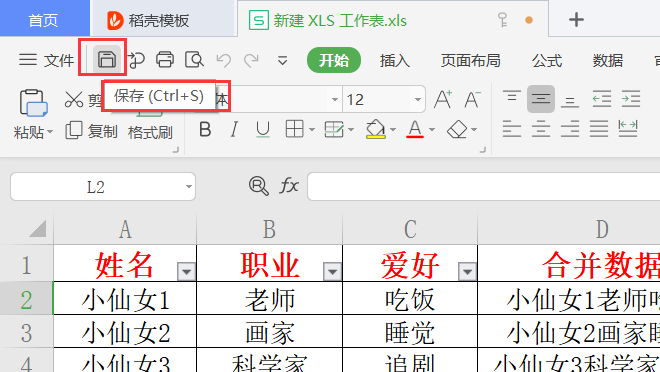Add a new tab with plus button
Screen dimensions: 660x372
(576, 19)
